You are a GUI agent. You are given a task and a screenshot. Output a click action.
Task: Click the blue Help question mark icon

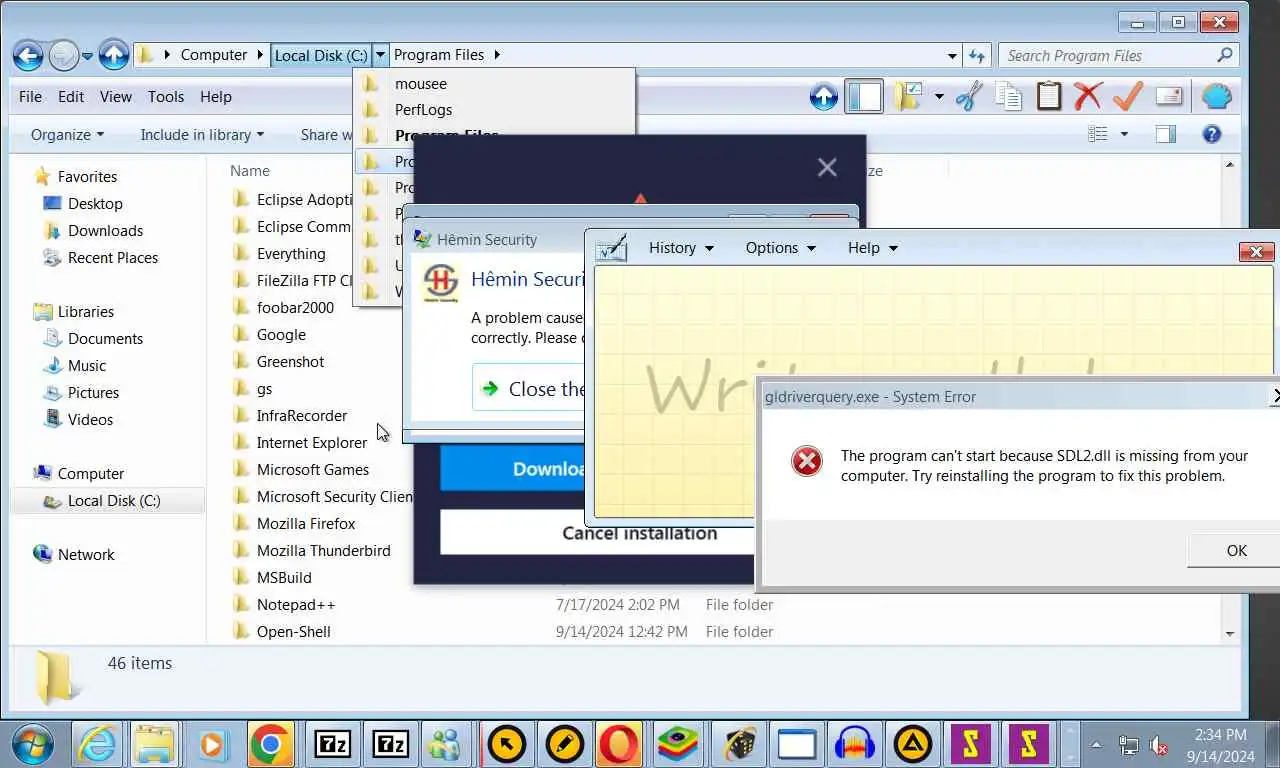(x=1212, y=134)
